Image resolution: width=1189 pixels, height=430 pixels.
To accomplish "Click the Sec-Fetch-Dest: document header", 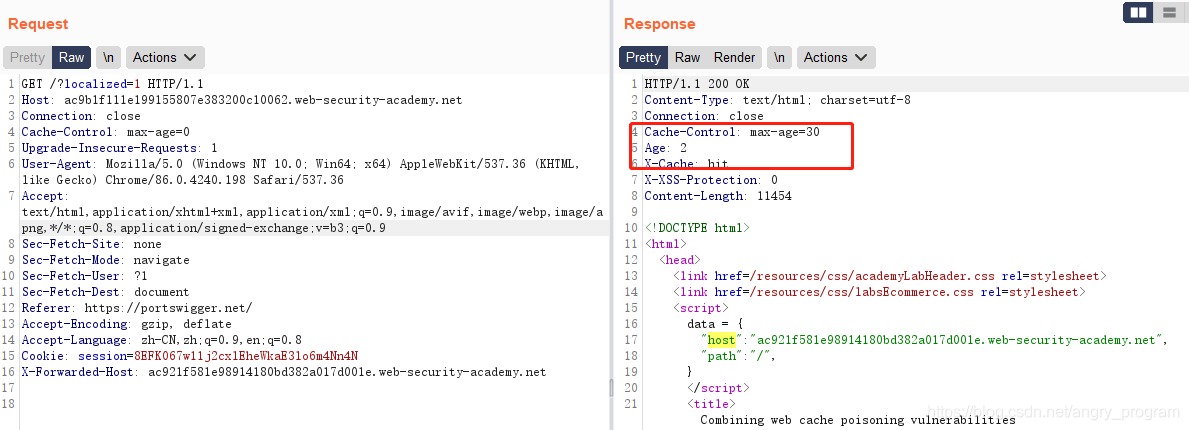I will click(105, 292).
